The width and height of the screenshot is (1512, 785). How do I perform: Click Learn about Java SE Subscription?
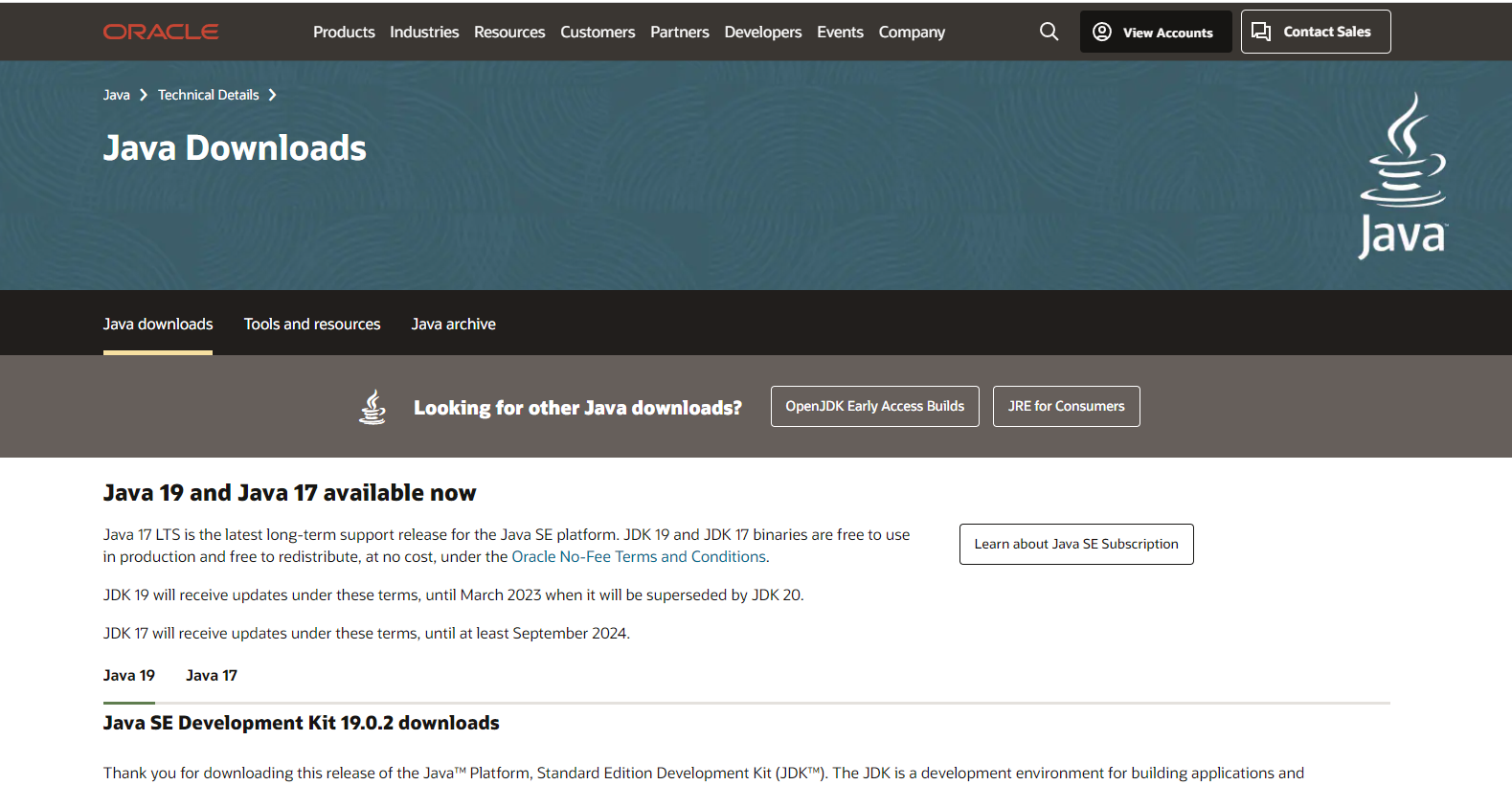point(1076,544)
